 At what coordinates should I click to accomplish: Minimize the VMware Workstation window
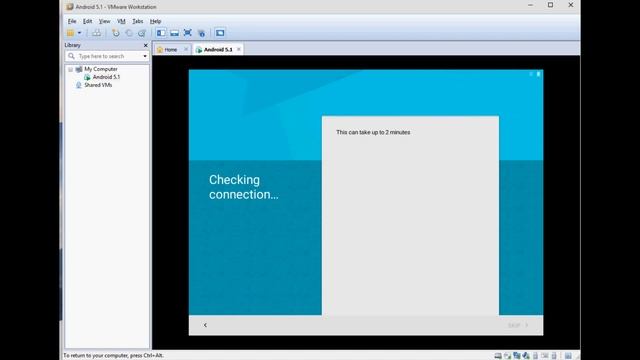530,5
